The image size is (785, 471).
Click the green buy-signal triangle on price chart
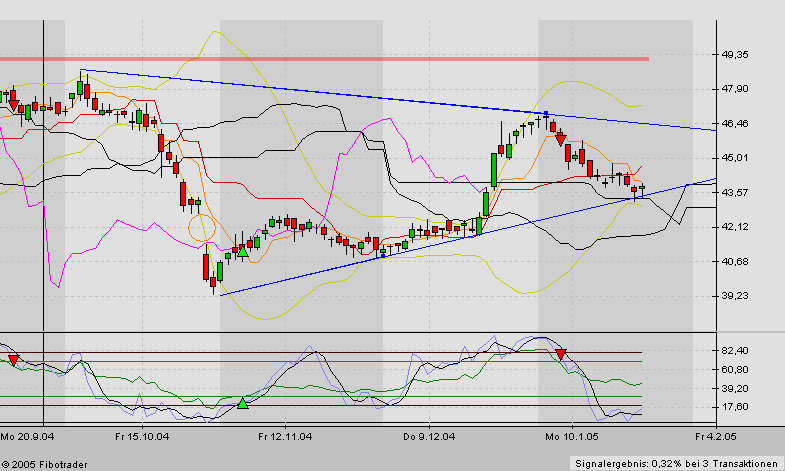(242, 251)
